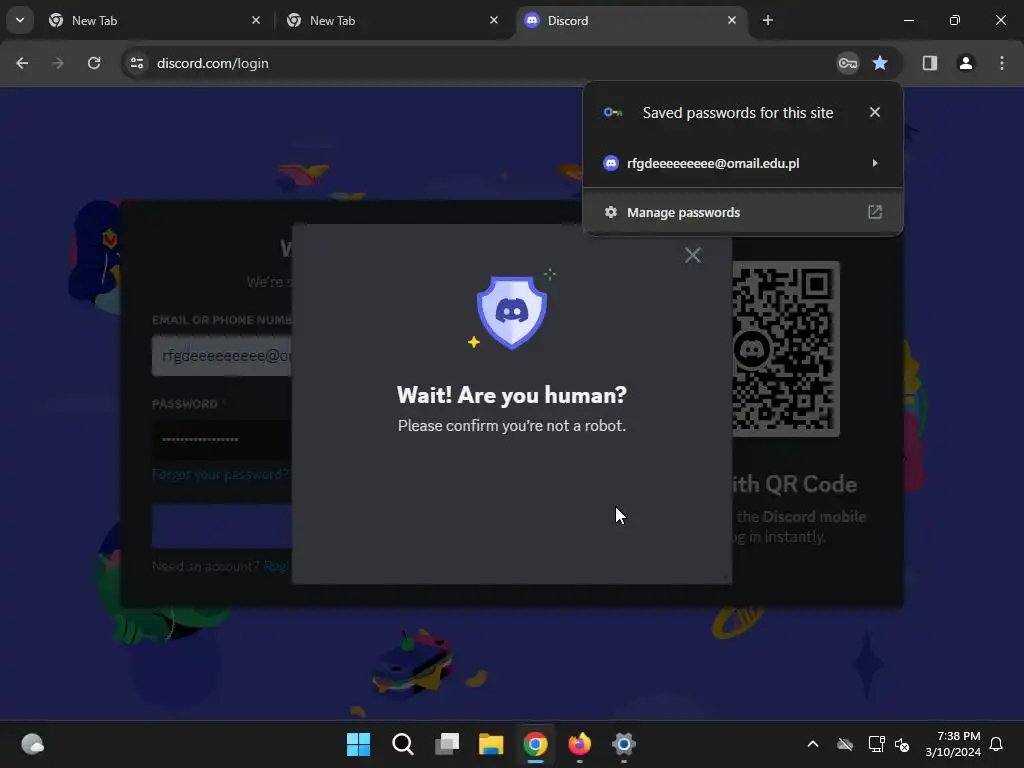1024x768 pixels.
Task: Click the Chrome taskbar icon
Action: point(535,744)
